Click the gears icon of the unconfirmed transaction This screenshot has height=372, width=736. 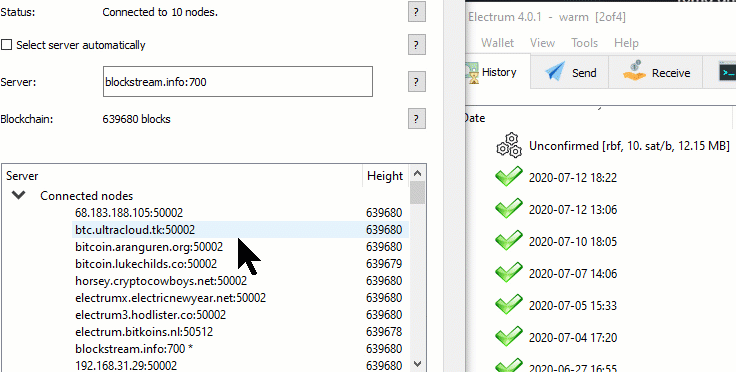click(509, 145)
